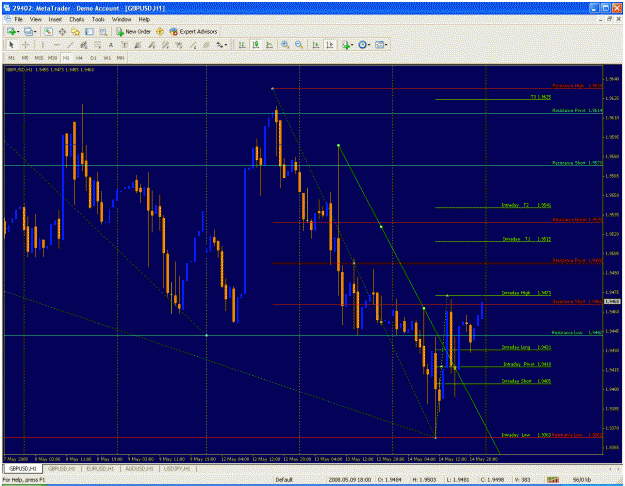Toggle the Auto Scroll chart icon
This screenshot has width=625, height=486.
(x=316, y=45)
